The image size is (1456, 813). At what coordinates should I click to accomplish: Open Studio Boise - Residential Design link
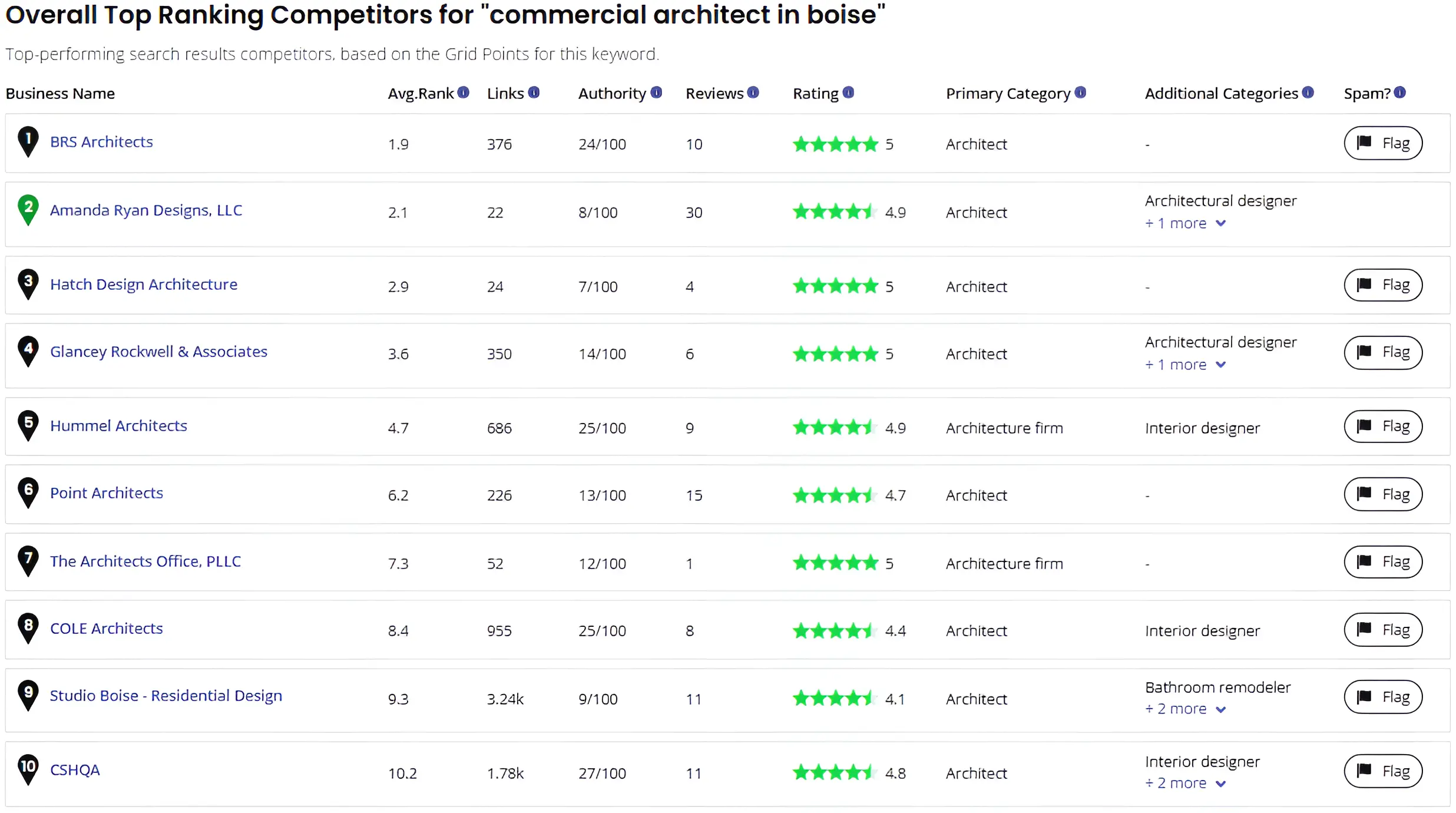(x=166, y=696)
